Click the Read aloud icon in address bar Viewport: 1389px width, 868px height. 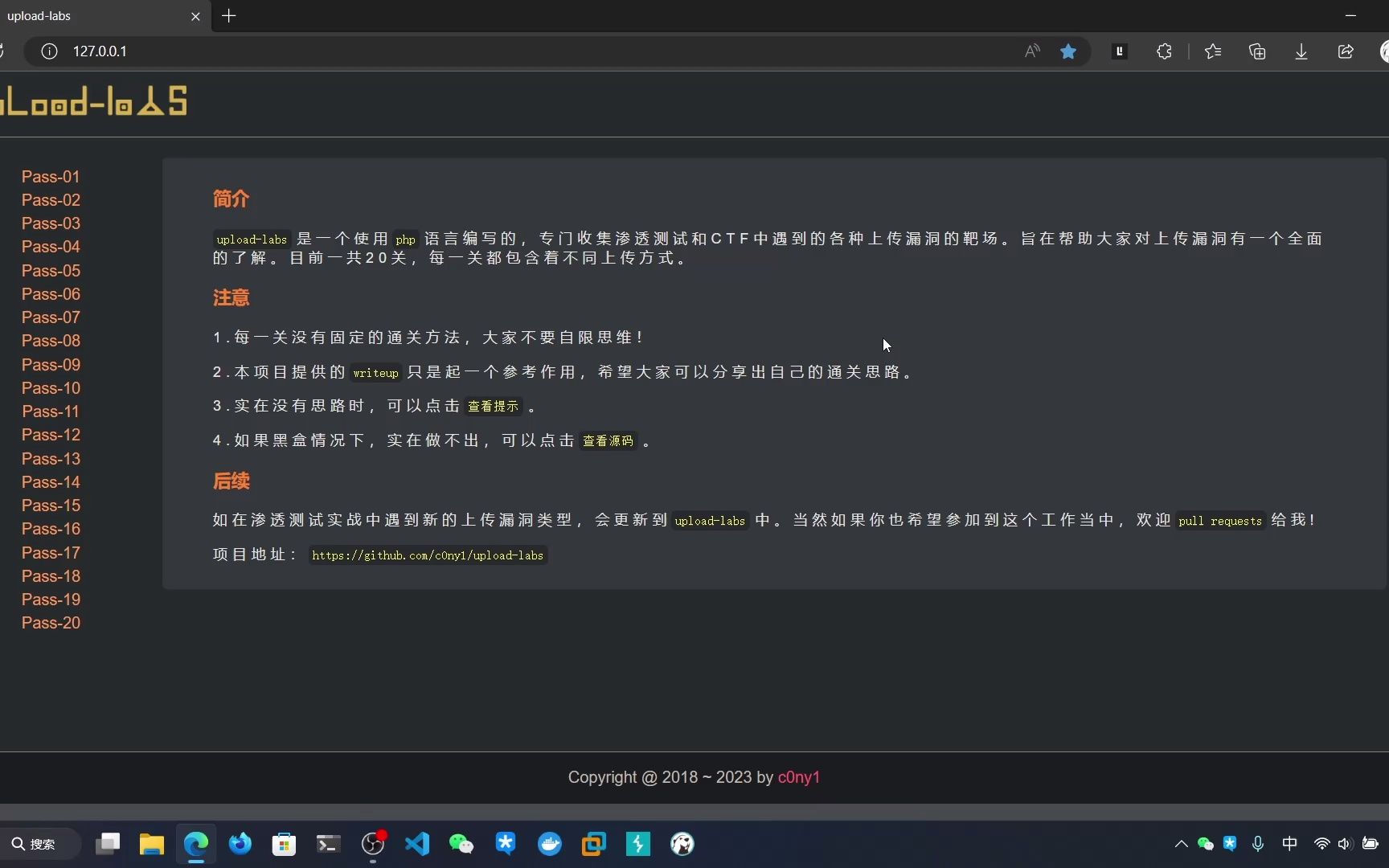pyautogui.click(x=1032, y=51)
